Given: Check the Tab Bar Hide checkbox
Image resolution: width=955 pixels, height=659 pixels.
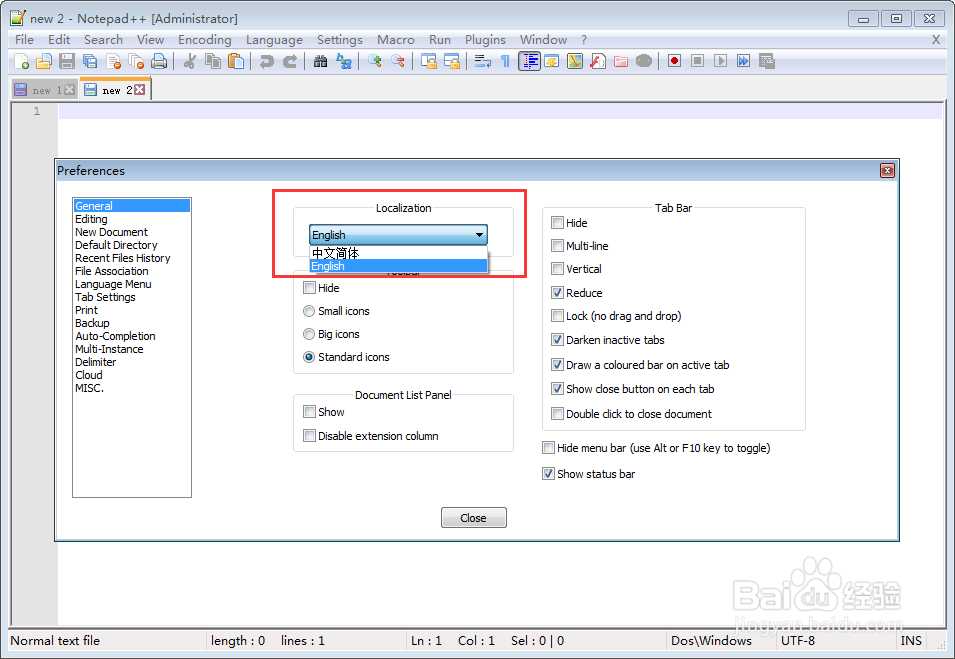Looking at the screenshot, I should point(557,222).
